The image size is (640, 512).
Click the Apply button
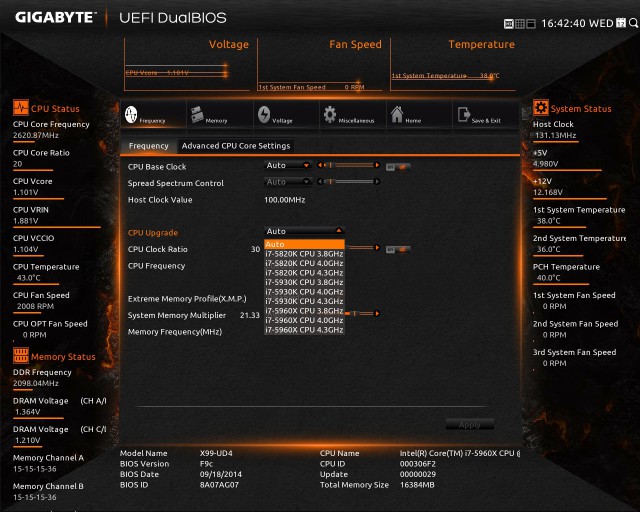click(470, 425)
